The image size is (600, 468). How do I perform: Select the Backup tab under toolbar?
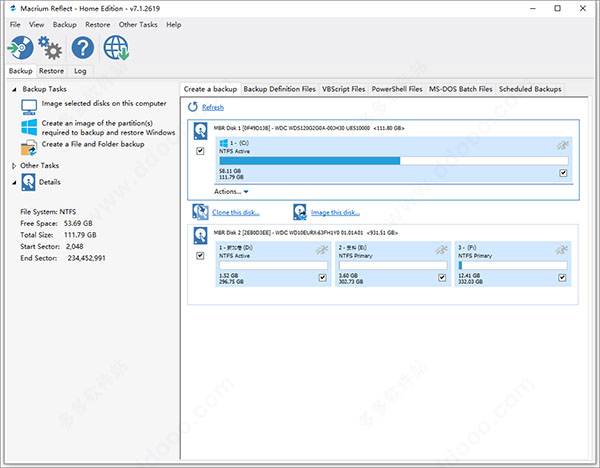[x=21, y=71]
